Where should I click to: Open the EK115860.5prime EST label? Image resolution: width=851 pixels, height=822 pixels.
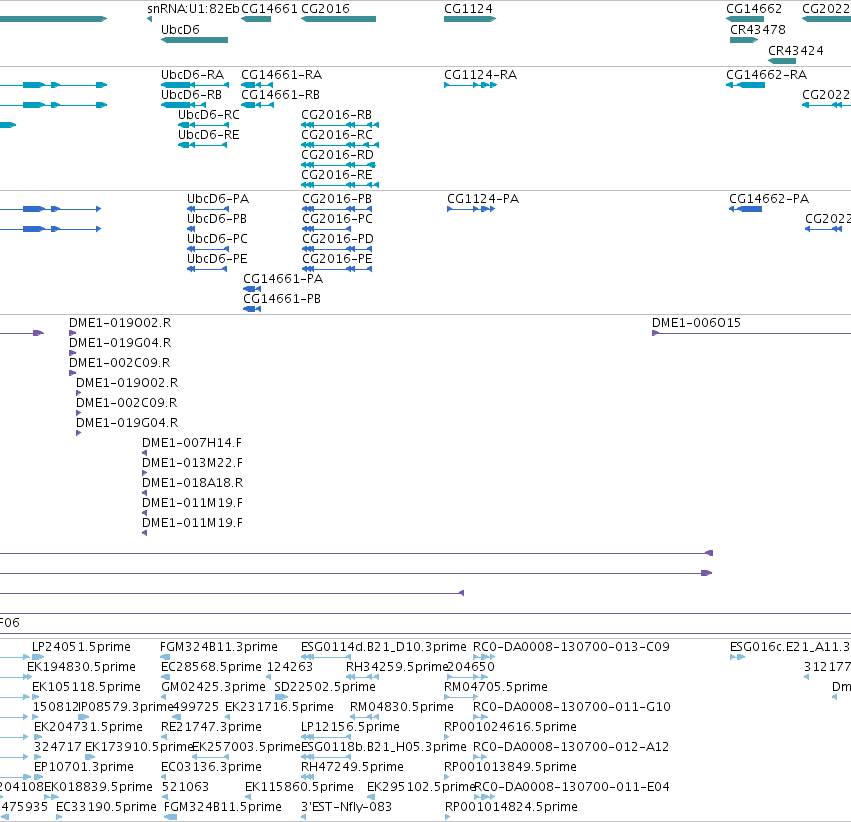point(299,788)
